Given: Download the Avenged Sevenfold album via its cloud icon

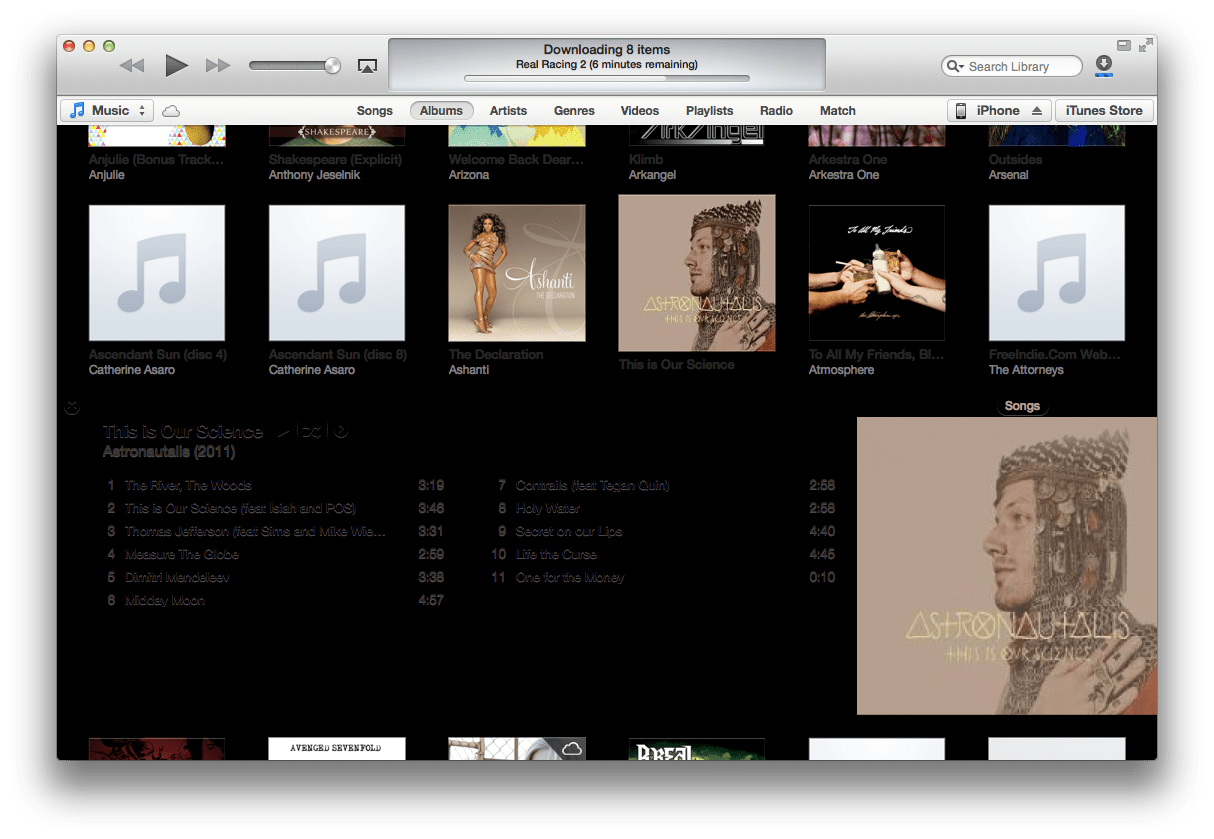Looking at the screenshot, I should (572, 746).
